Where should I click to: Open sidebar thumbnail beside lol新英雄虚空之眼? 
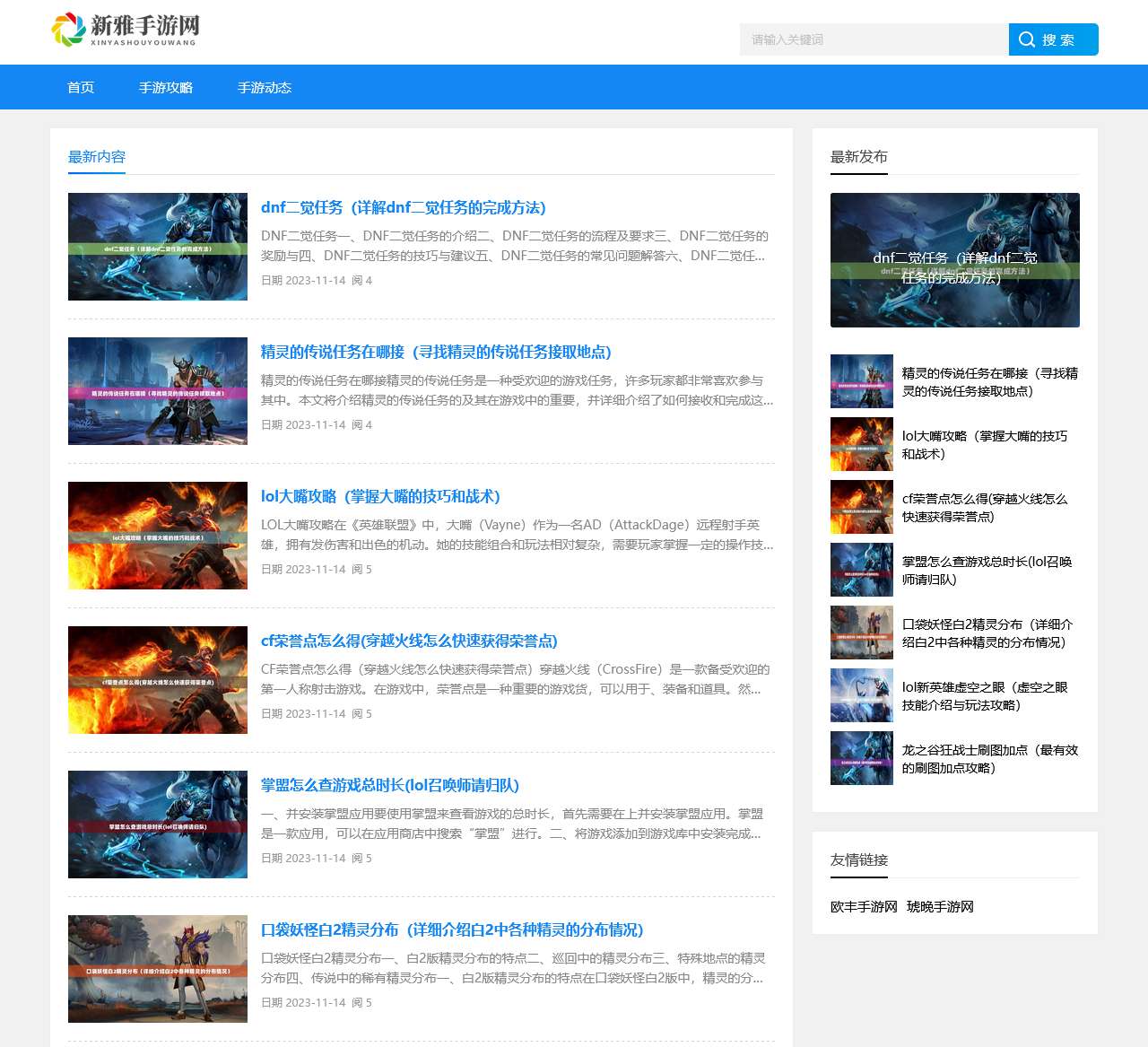[x=862, y=695]
